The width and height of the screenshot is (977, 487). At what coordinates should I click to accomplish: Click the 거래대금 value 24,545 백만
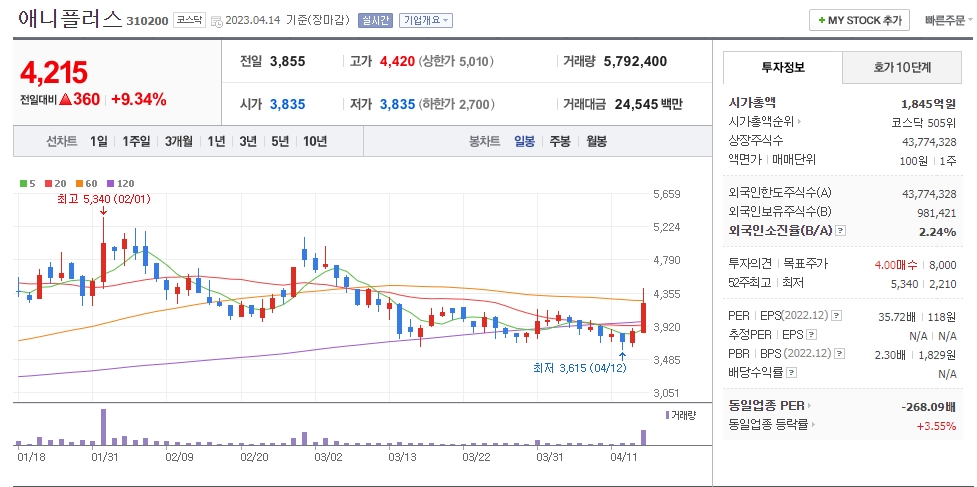pyautogui.click(x=648, y=104)
